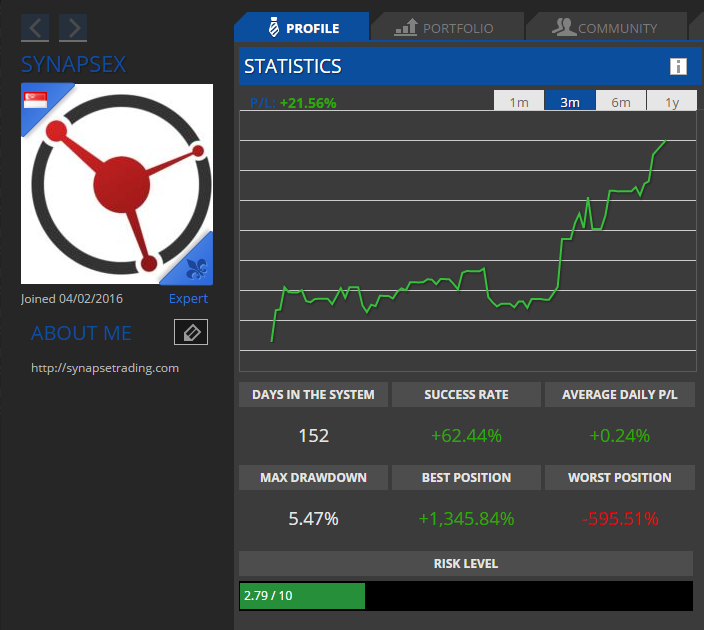This screenshot has height=630, width=704.
Task: Select the 1m chart period
Action: click(519, 102)
